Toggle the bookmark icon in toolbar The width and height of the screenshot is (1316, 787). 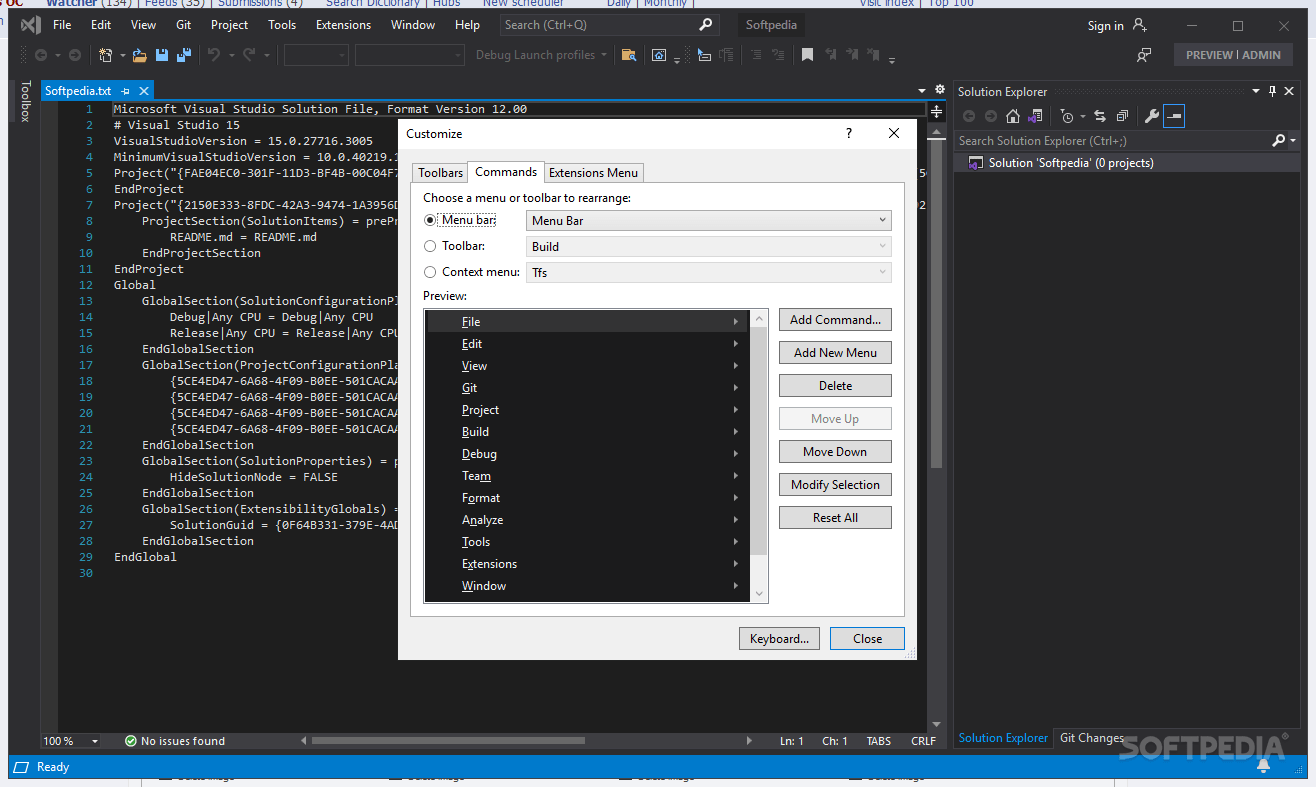tap(807, 55)
